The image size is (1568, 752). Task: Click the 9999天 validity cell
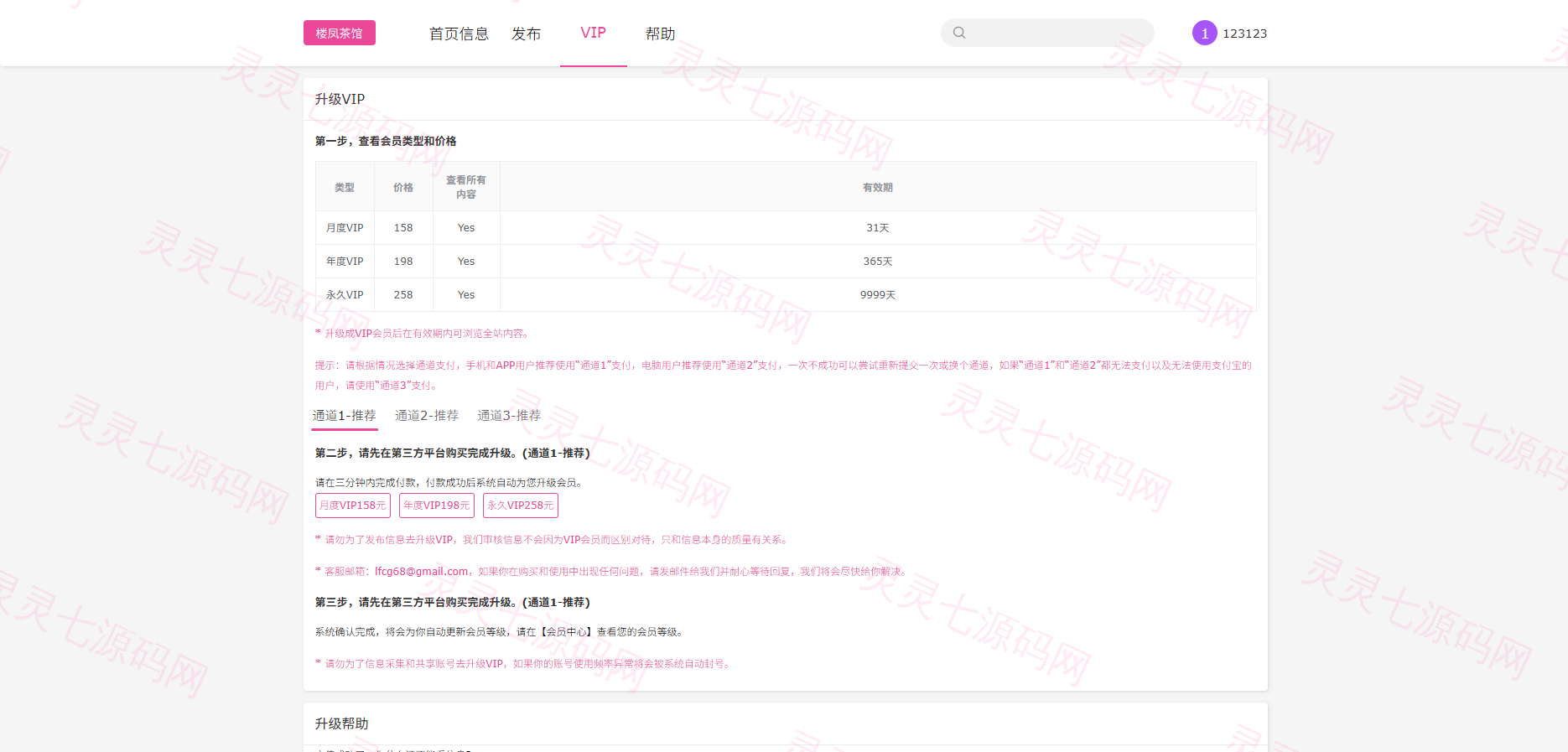[x=878, y=295]
